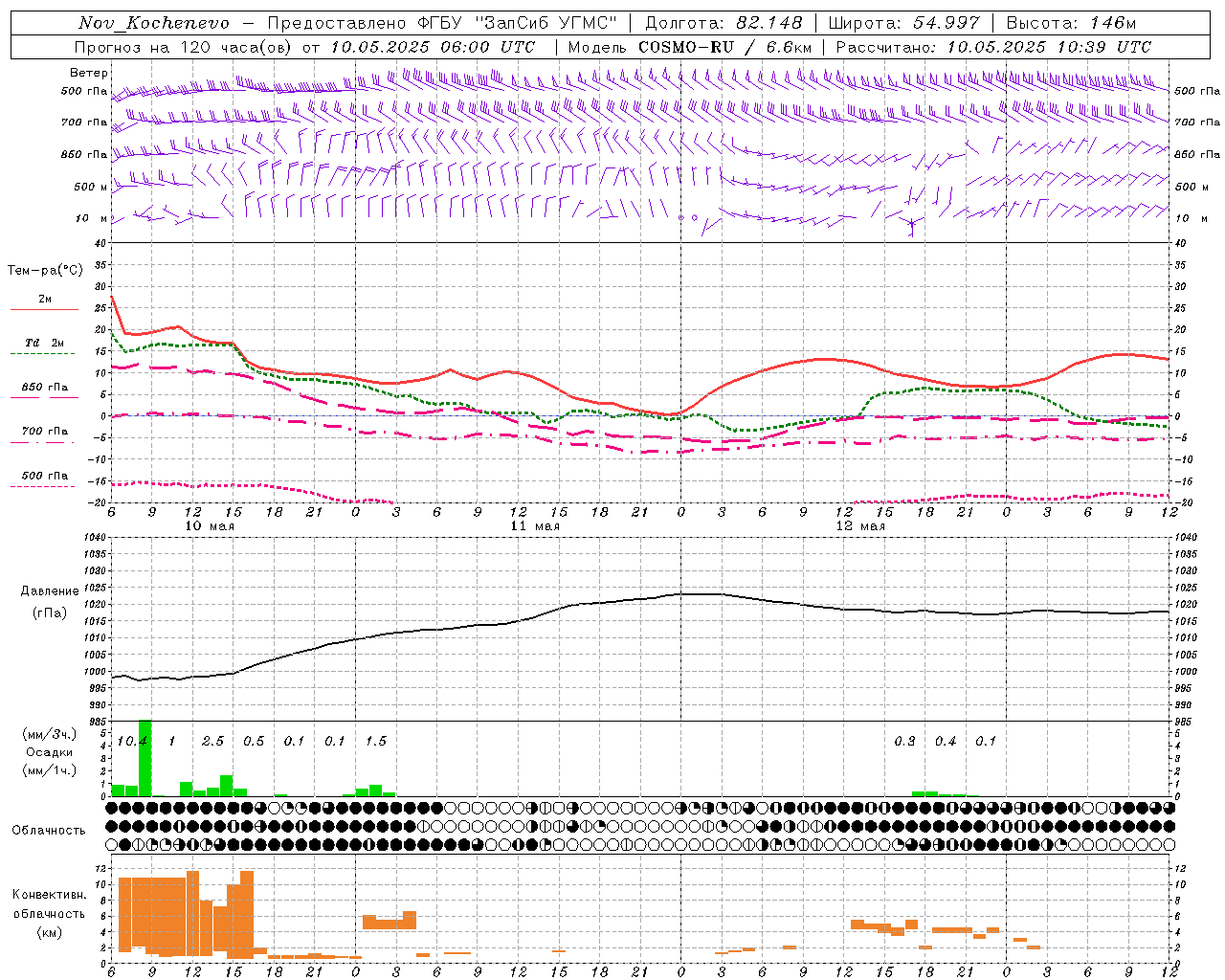Click the Ветер panel label
This screenshot has width=1225, height=980.
89,73
